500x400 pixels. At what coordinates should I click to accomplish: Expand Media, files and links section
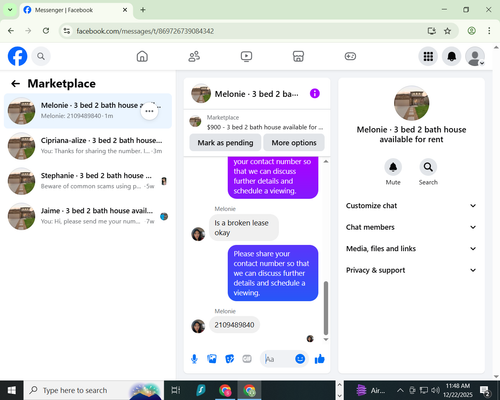coord(411,249)
